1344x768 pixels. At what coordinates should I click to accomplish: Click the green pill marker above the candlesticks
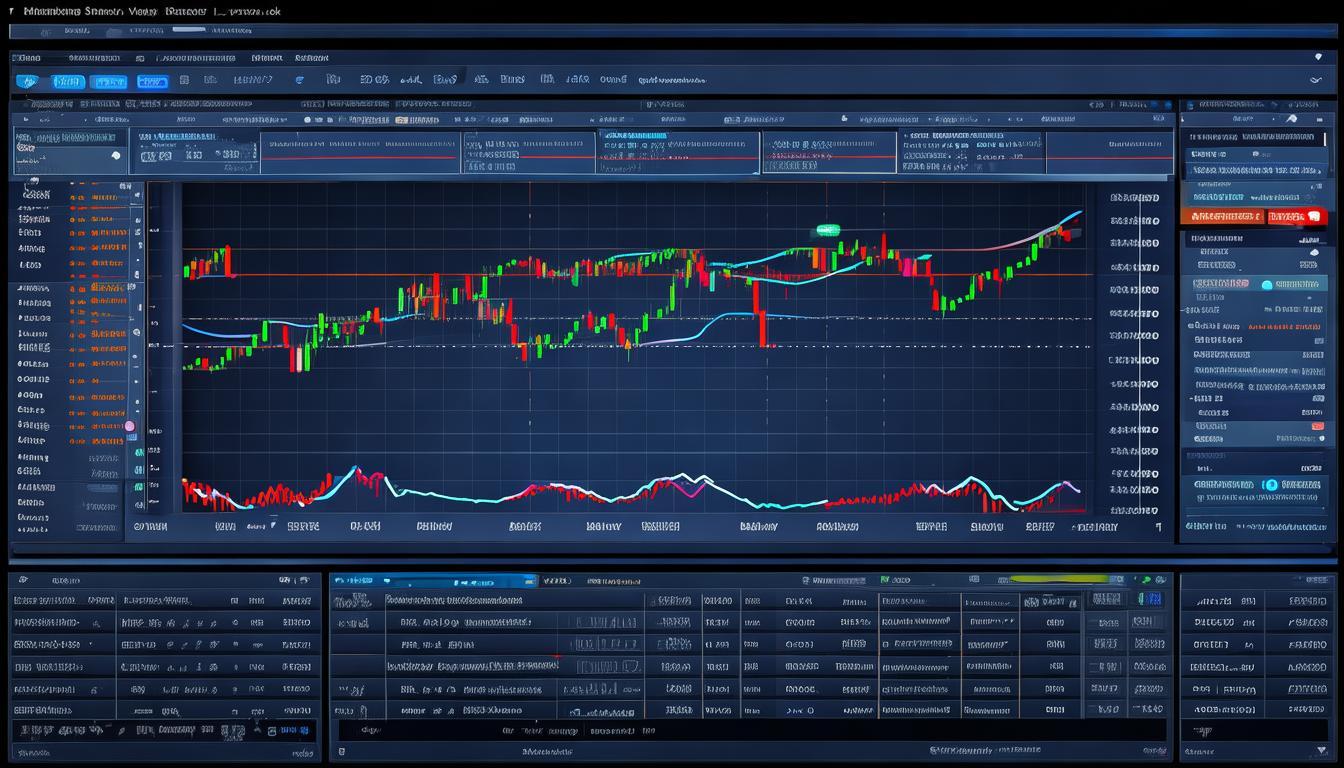[826, 230]
